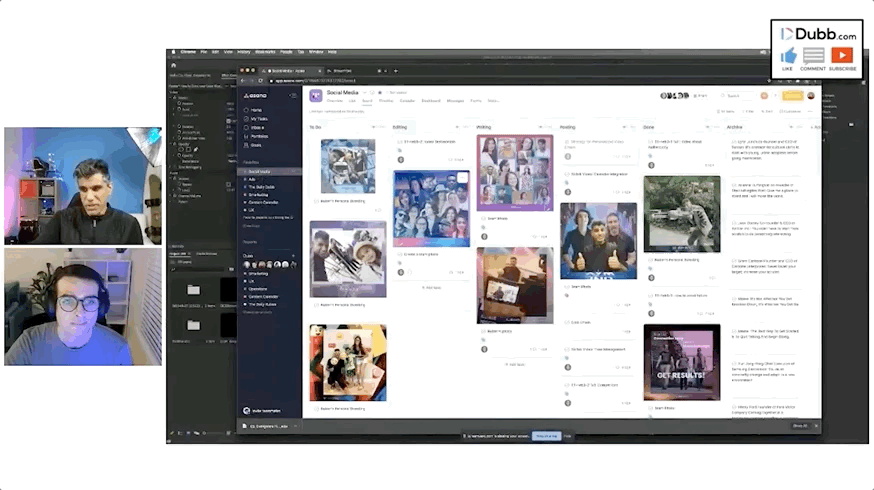Open the Filter option in board toolbar
Image resolution: width=874 pixels, height=490 pixels.
pos(749,111)
